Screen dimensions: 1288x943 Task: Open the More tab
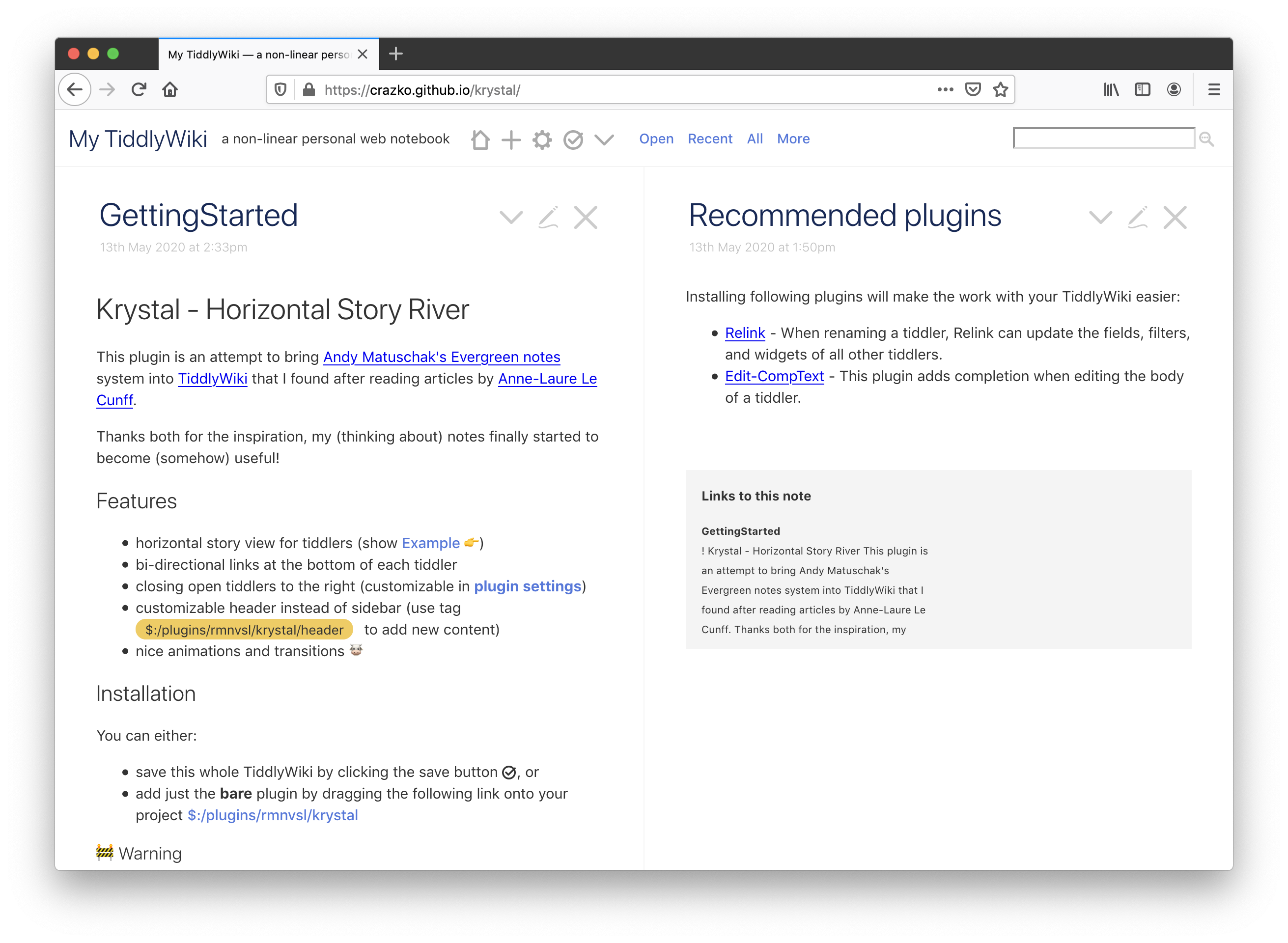coord(793,139)
